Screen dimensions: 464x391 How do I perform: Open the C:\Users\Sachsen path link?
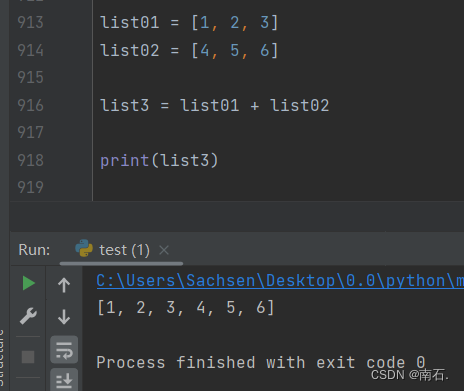click(280, 280)
